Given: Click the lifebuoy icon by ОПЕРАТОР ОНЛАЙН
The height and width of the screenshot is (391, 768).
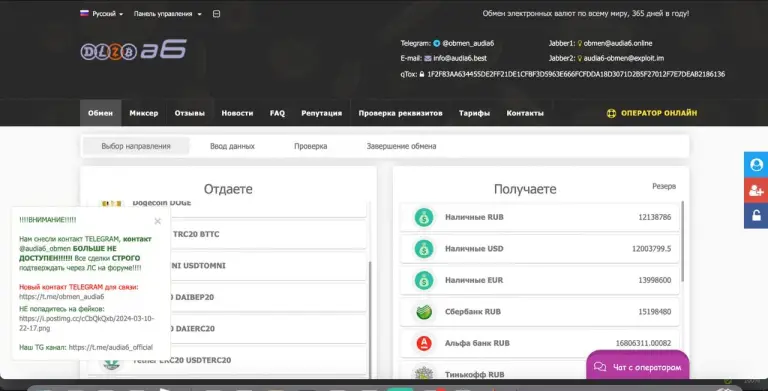Looking at the screenshot, I should (611, 113).
